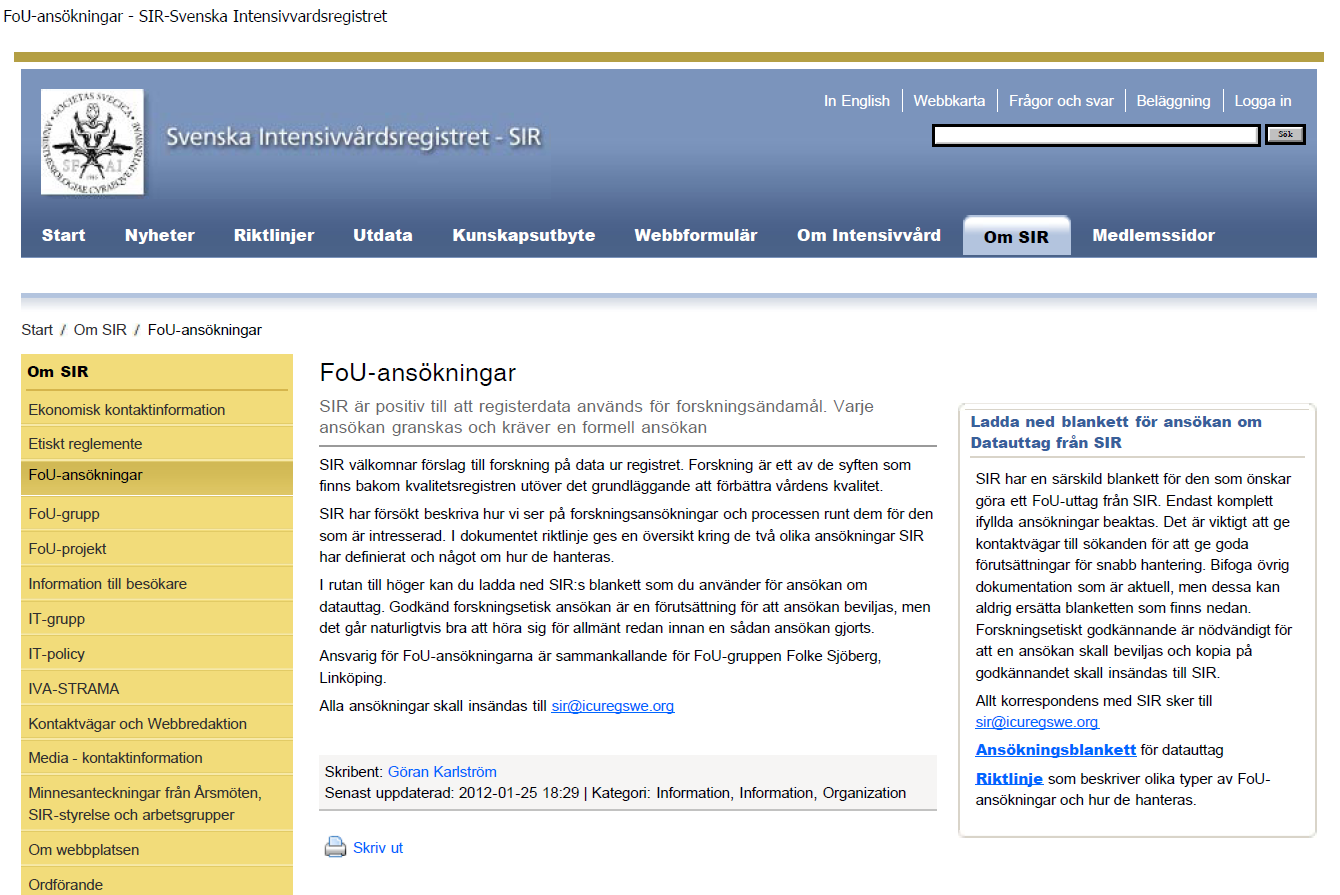The height and width of the screenshot is (895, 1340).
Task: Go to the Medlemssidor tab
Action: coord(1154,236)
